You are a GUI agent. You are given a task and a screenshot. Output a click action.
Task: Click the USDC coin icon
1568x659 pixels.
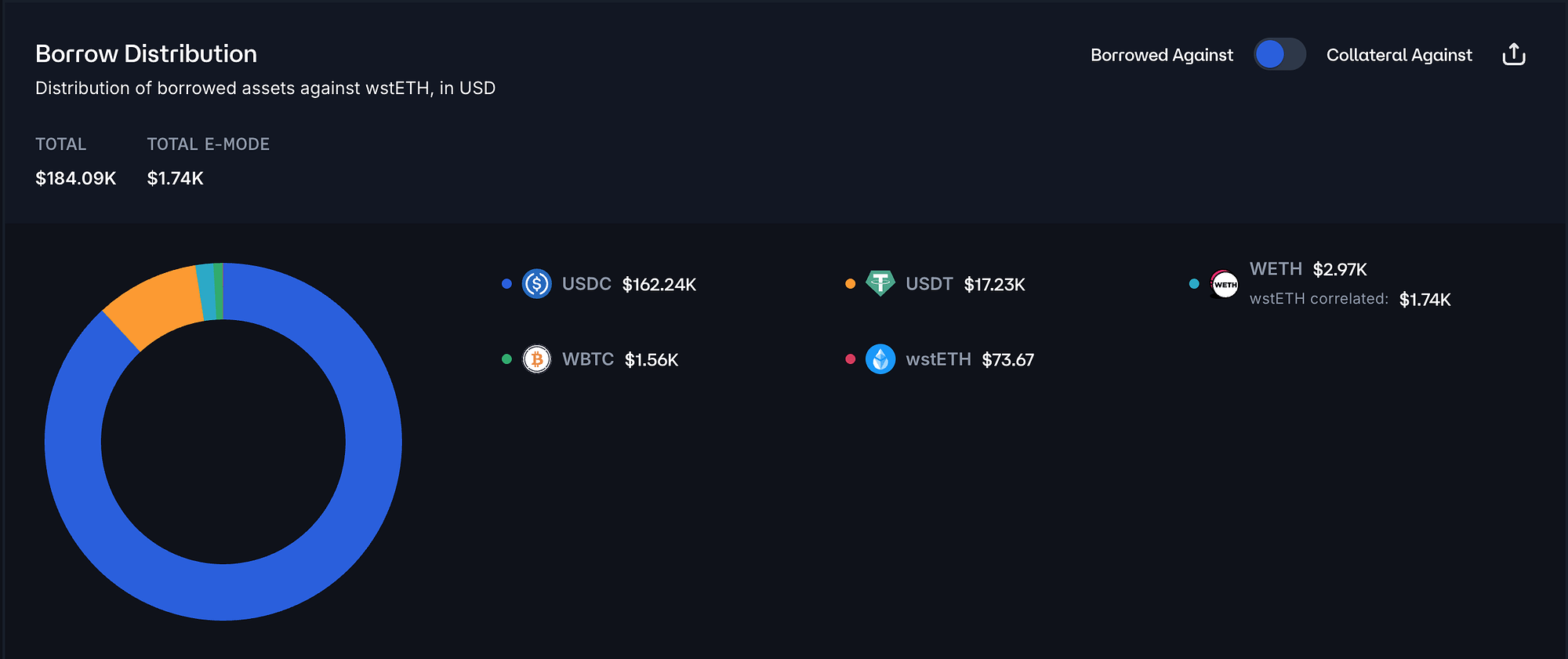[537, 284]
